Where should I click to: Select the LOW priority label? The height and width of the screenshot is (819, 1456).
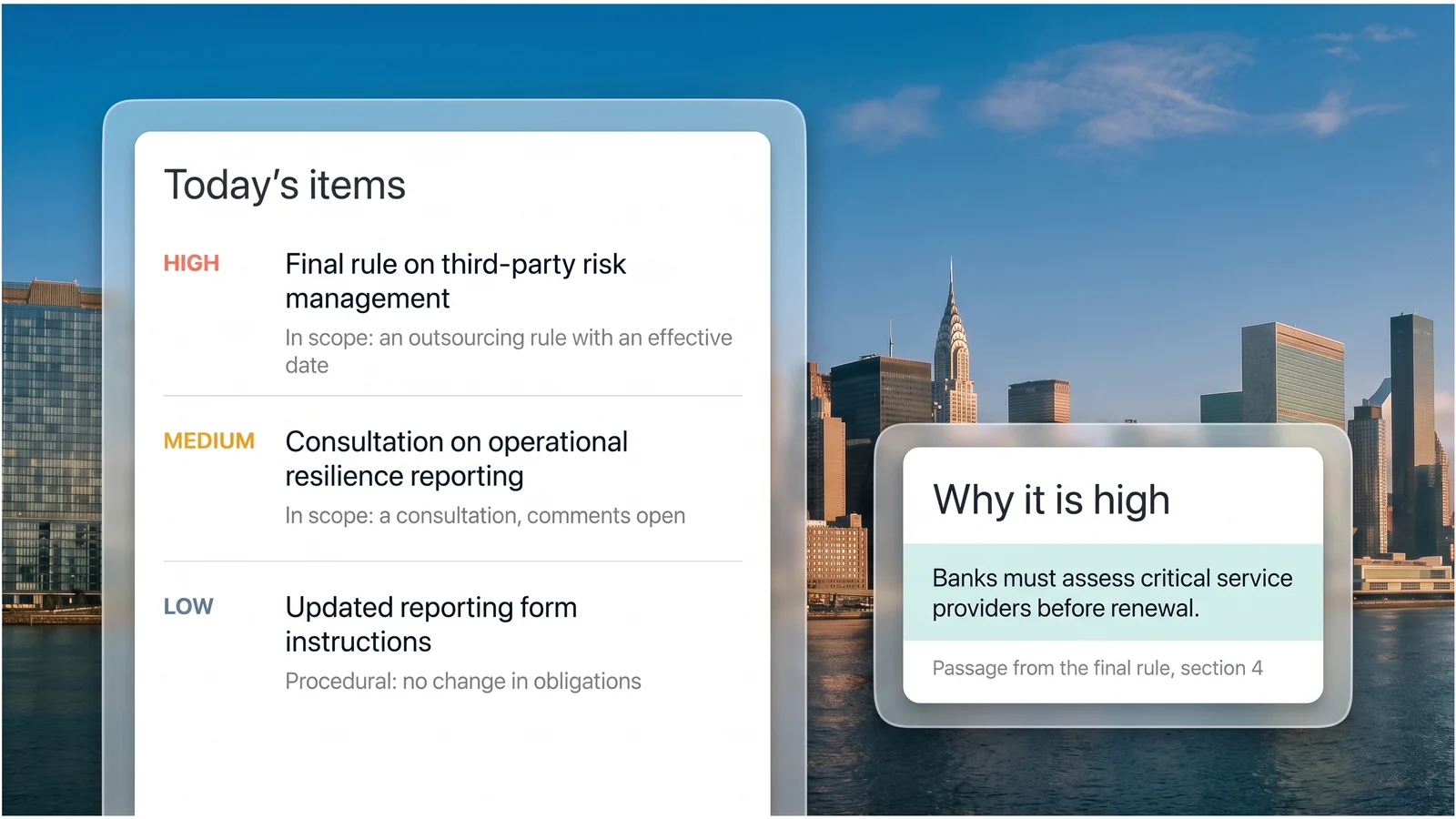[188, 607]
